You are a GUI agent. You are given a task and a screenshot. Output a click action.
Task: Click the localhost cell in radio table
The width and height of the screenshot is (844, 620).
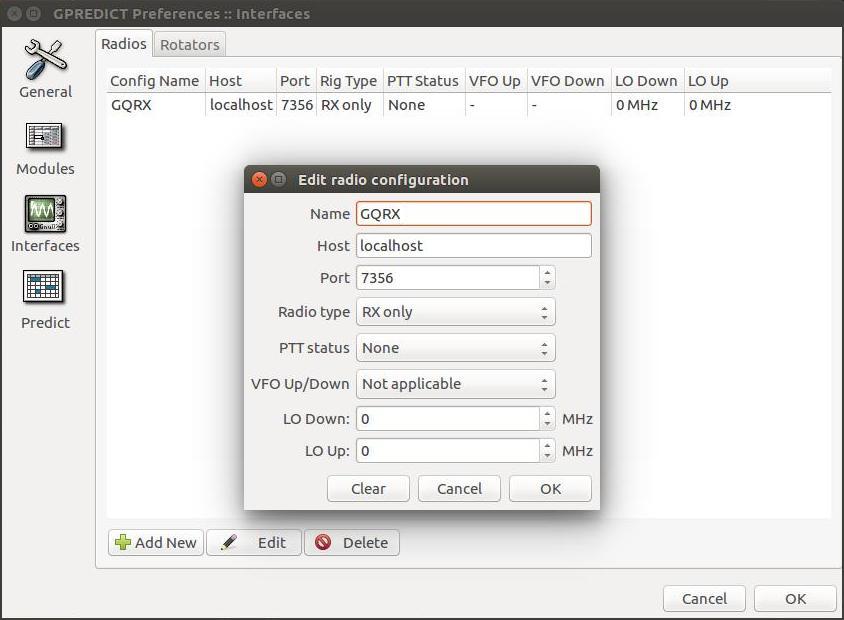[x=241, y=105]
